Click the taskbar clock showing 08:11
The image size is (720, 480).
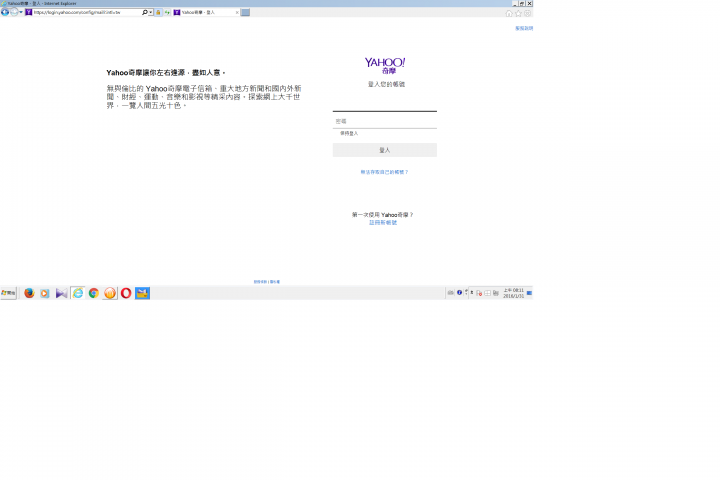point(513,293)
